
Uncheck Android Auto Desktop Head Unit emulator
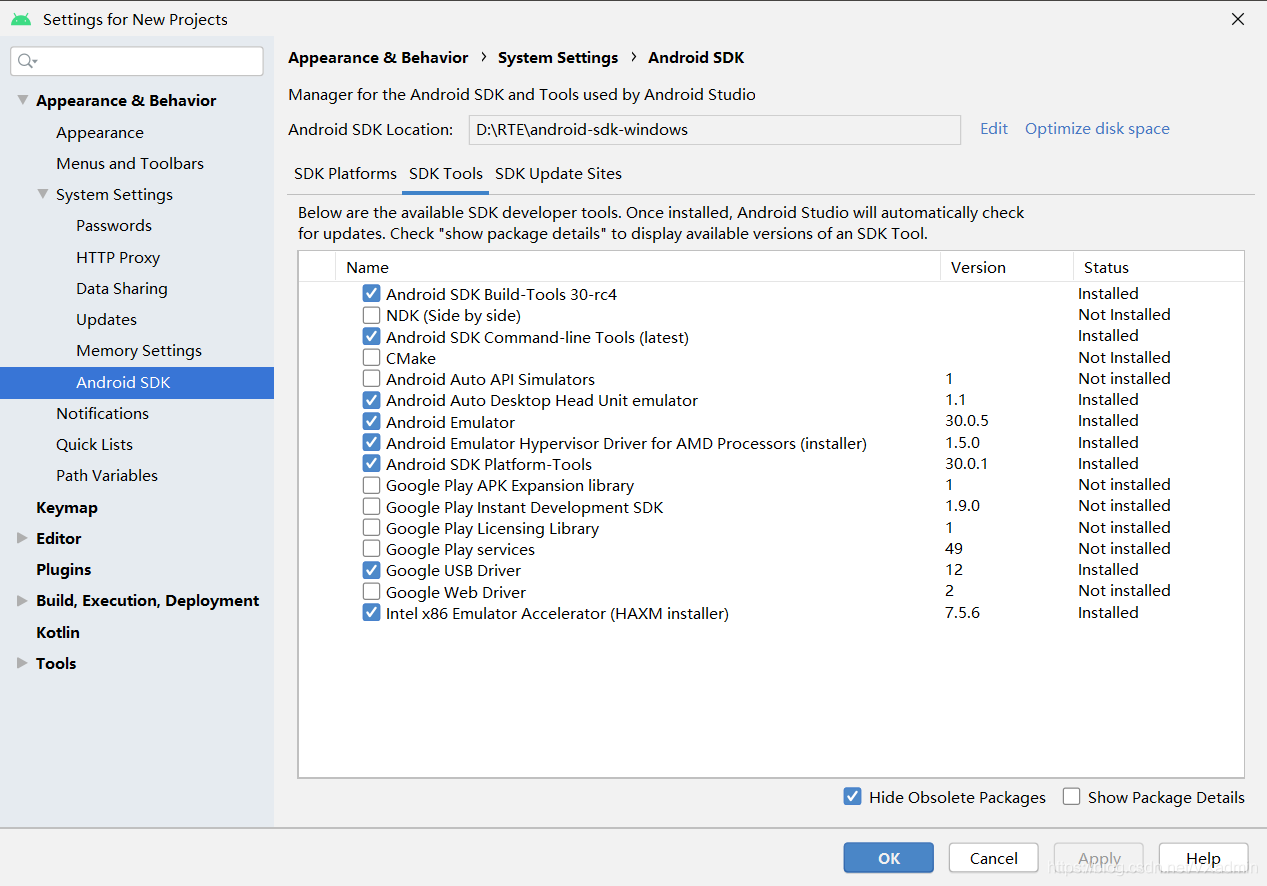(x=371, y=400)
